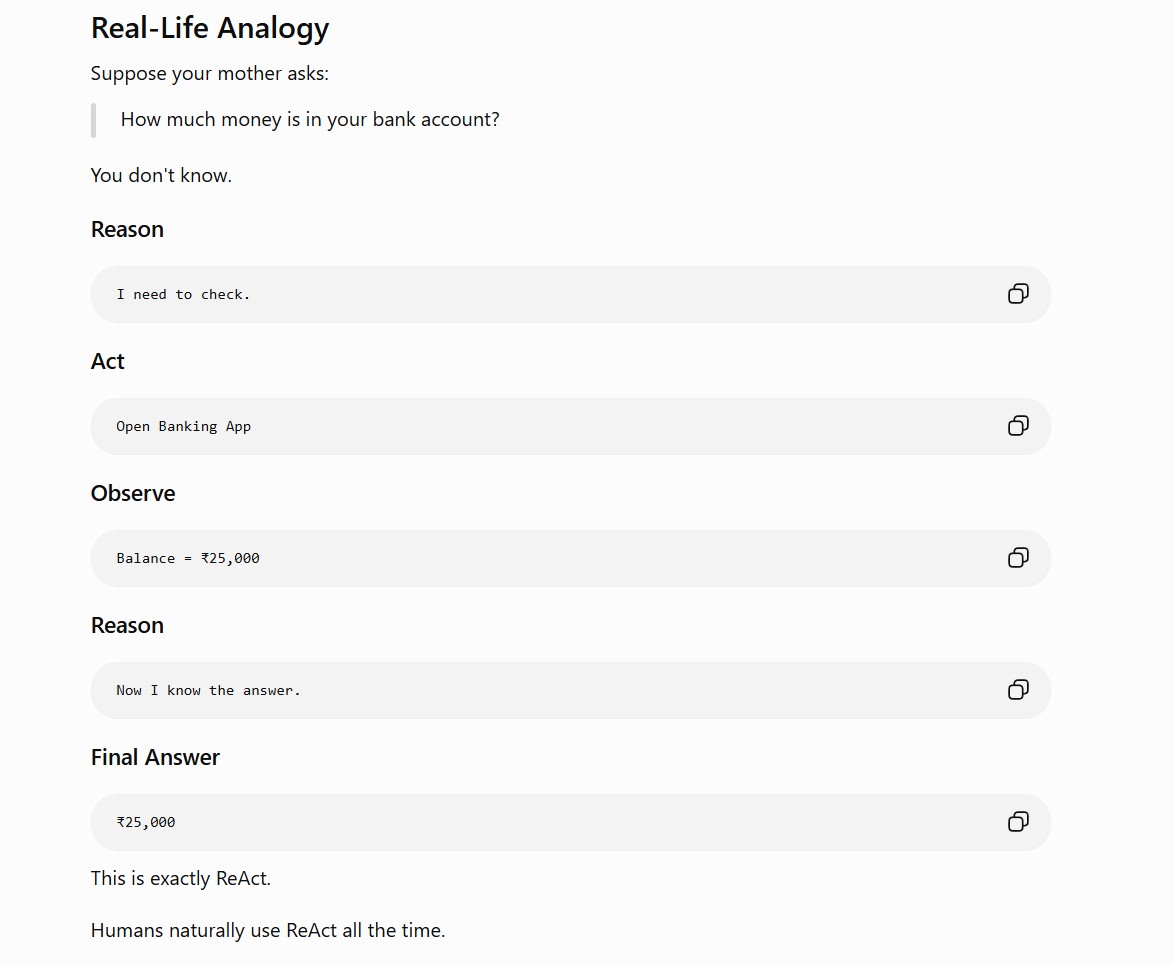Viewport: 1174px width, 966px height.
Task: Copy the "I need to check." code block
Action: [x=1018, y=294]
